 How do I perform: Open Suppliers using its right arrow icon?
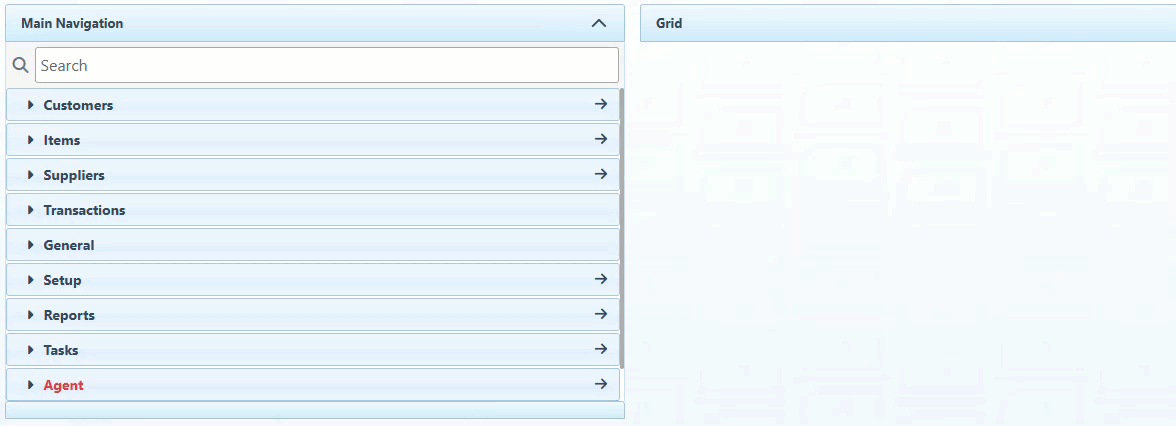pos(600,174)
